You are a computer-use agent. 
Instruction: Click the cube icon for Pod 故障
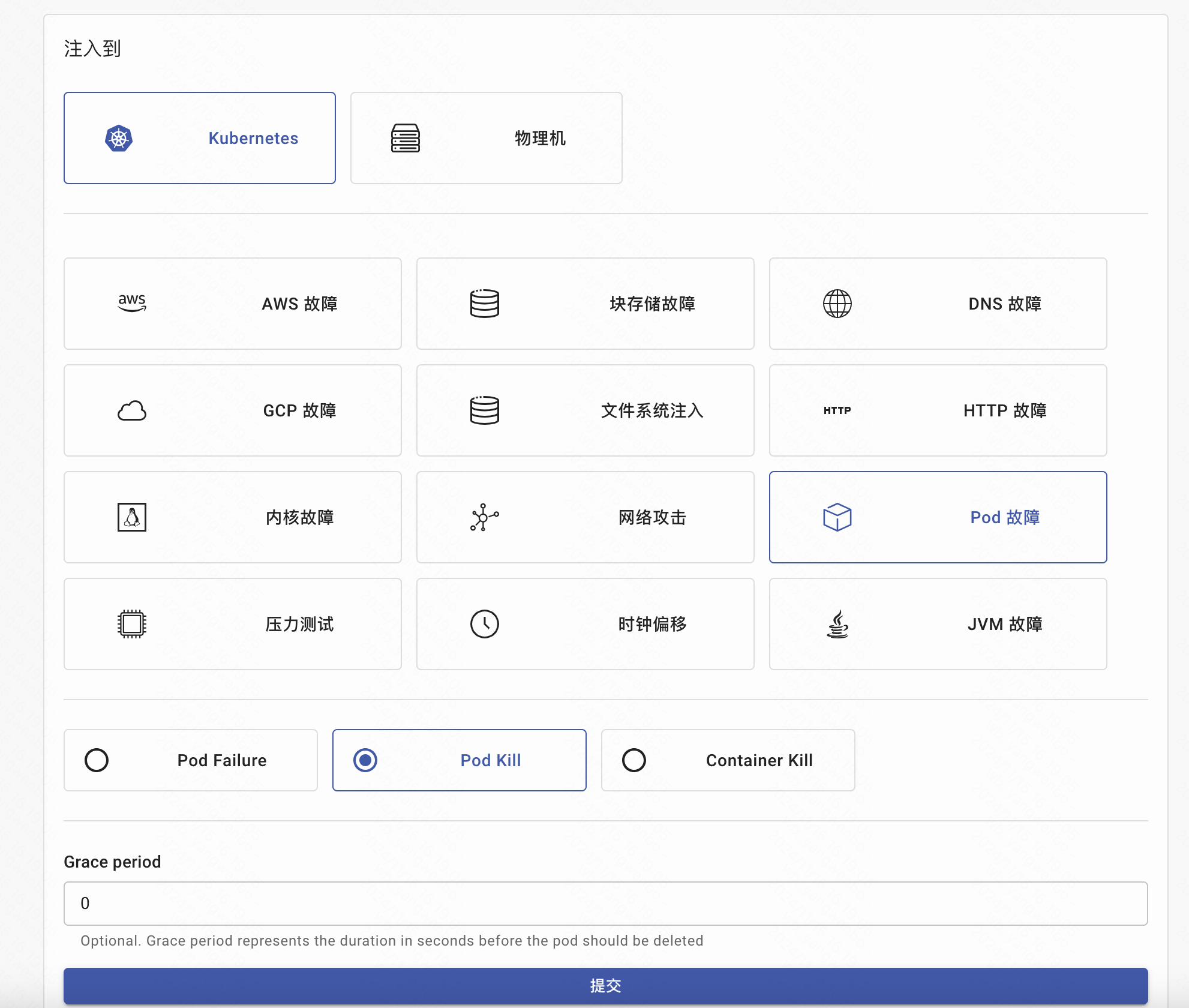click(x=837, y=517)
